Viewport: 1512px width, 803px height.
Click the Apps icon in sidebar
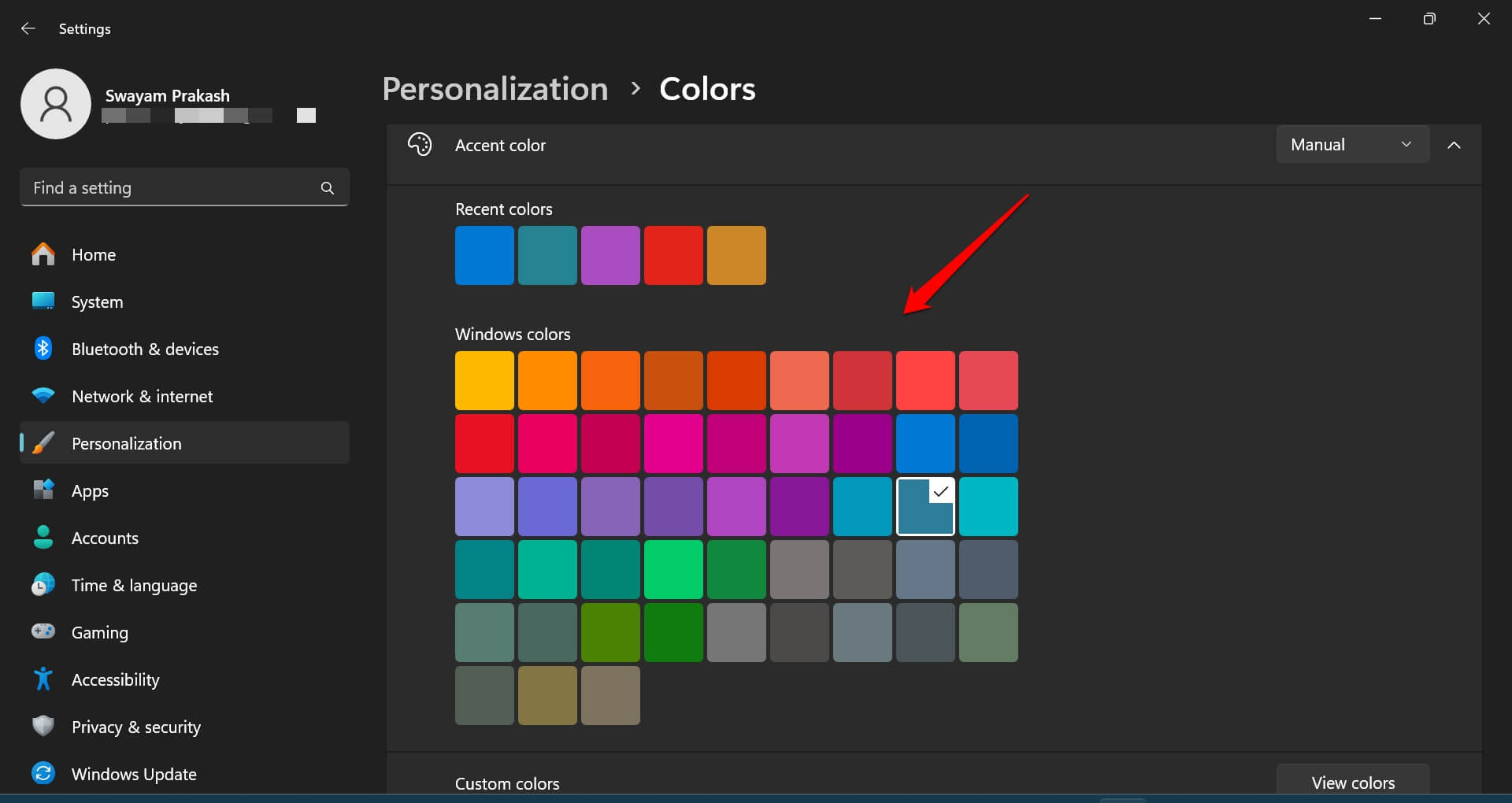[43, 490]
